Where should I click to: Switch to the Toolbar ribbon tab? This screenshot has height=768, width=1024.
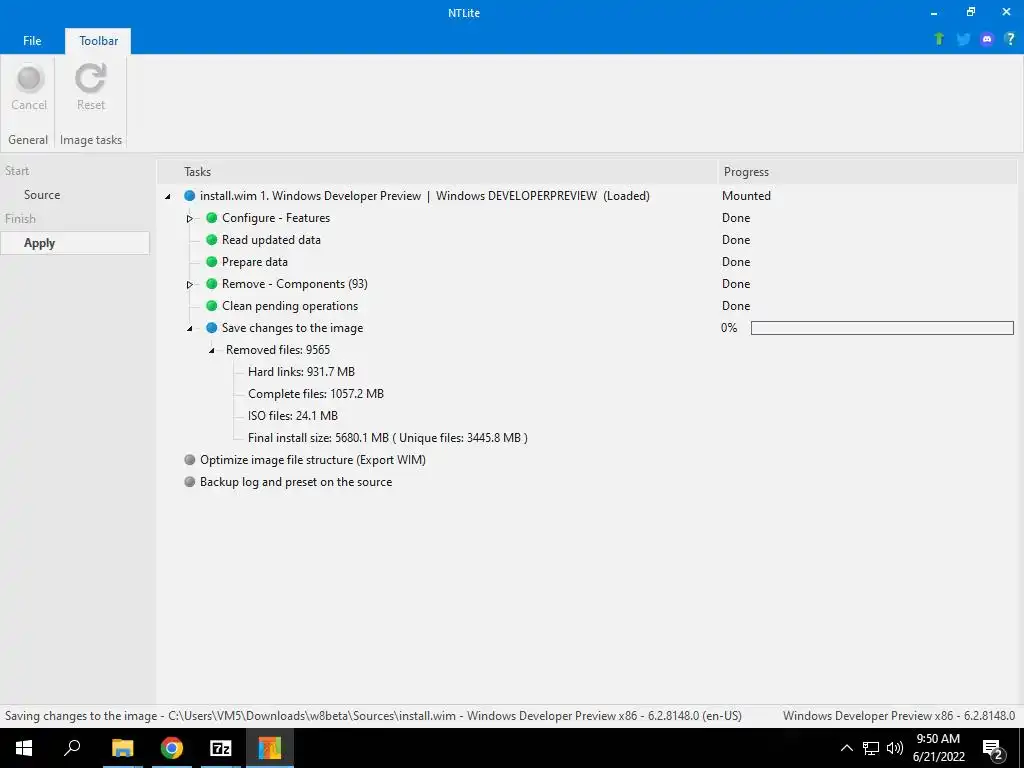pyautogui.click(x=99, y=40)
